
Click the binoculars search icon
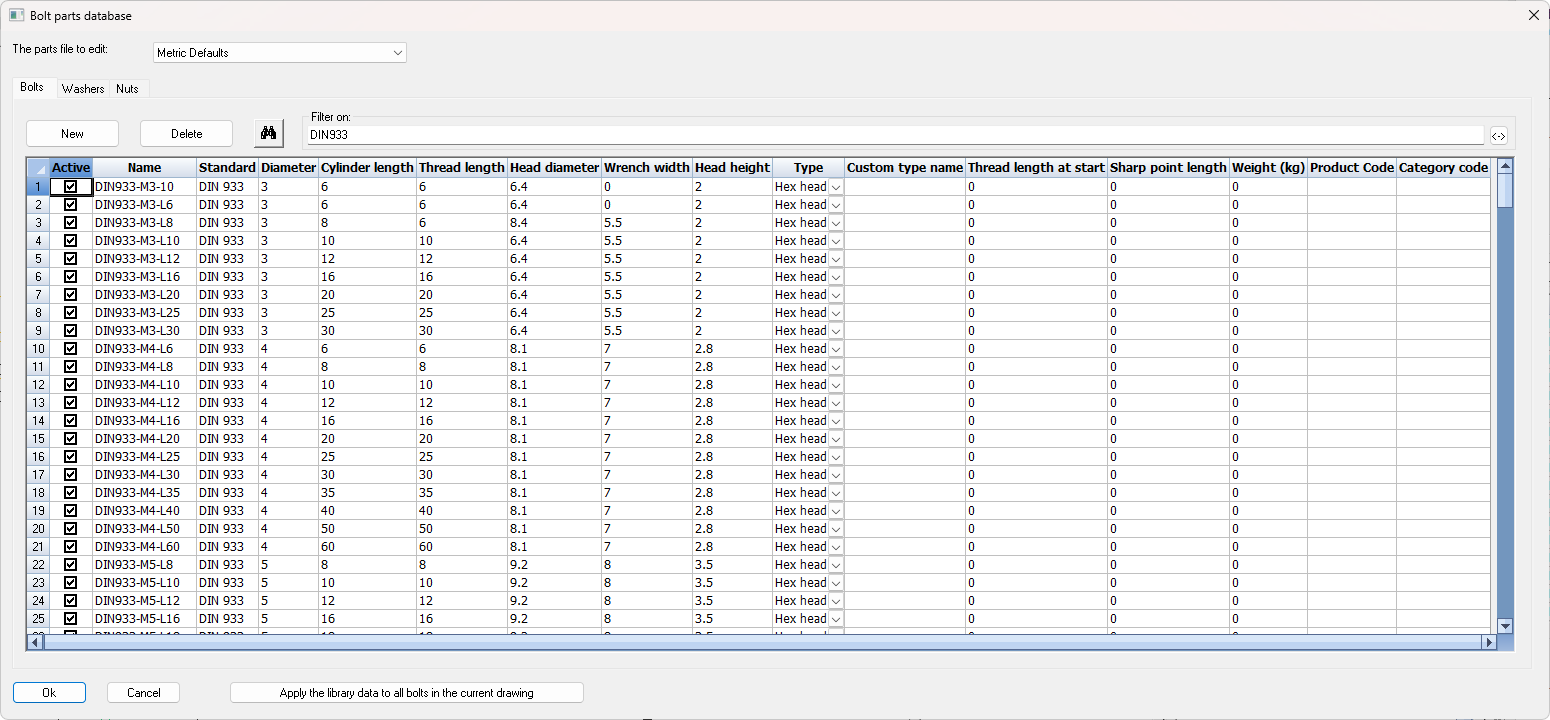pyautogui.click(x=267, y=133)
